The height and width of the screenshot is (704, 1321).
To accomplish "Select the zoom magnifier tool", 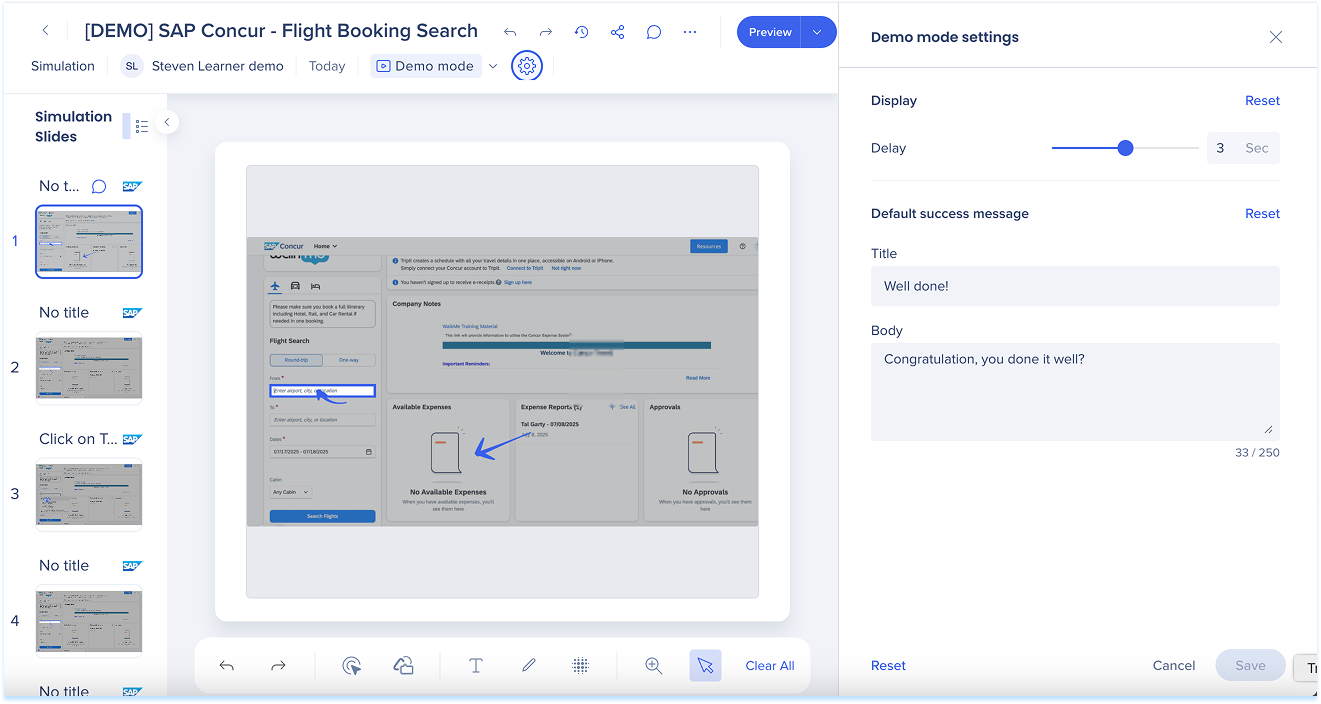I will click(x=654, y=666).
